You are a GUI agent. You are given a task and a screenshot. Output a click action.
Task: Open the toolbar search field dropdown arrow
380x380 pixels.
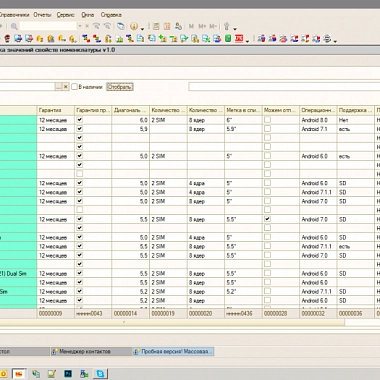80,26
